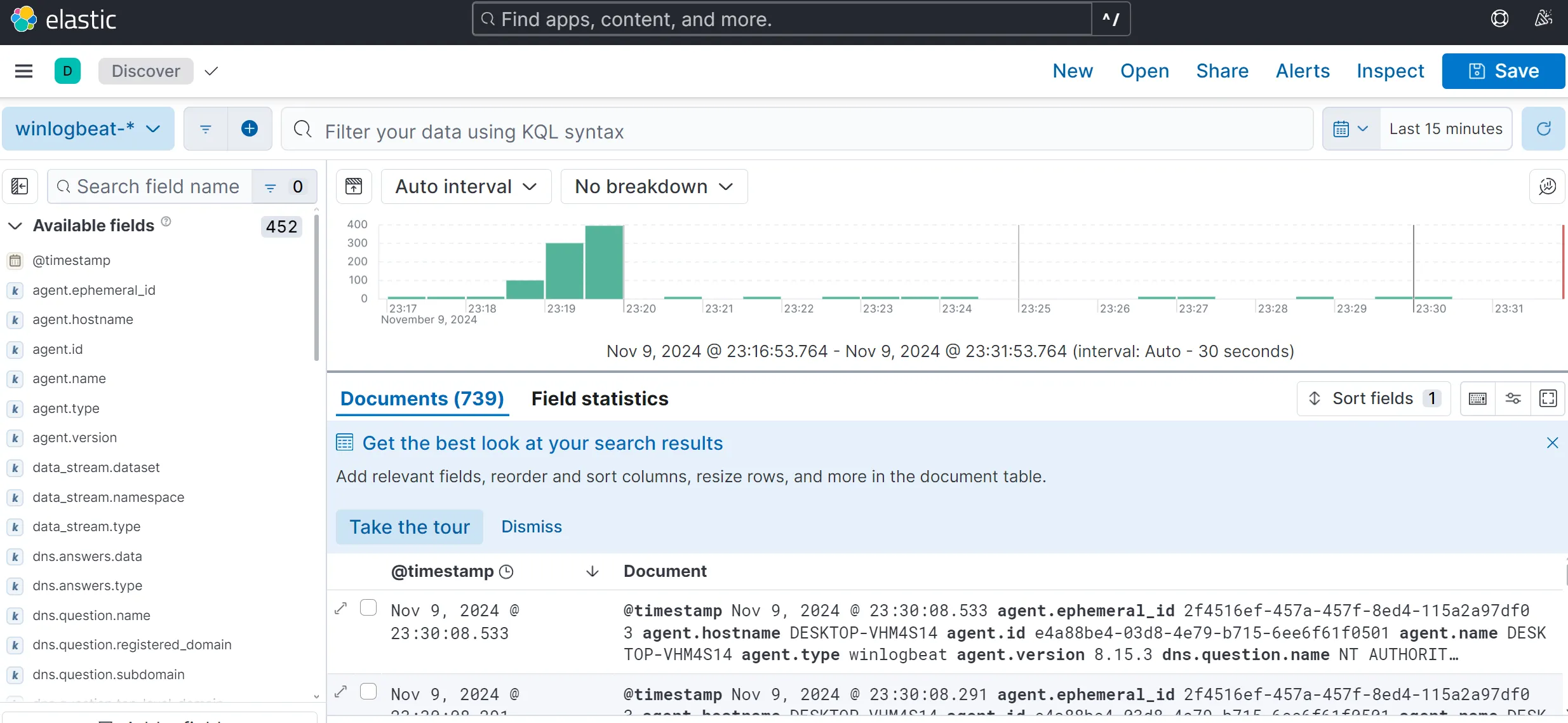
Task: Select the checkbox of the first document row
Action: tap(368, 607)
